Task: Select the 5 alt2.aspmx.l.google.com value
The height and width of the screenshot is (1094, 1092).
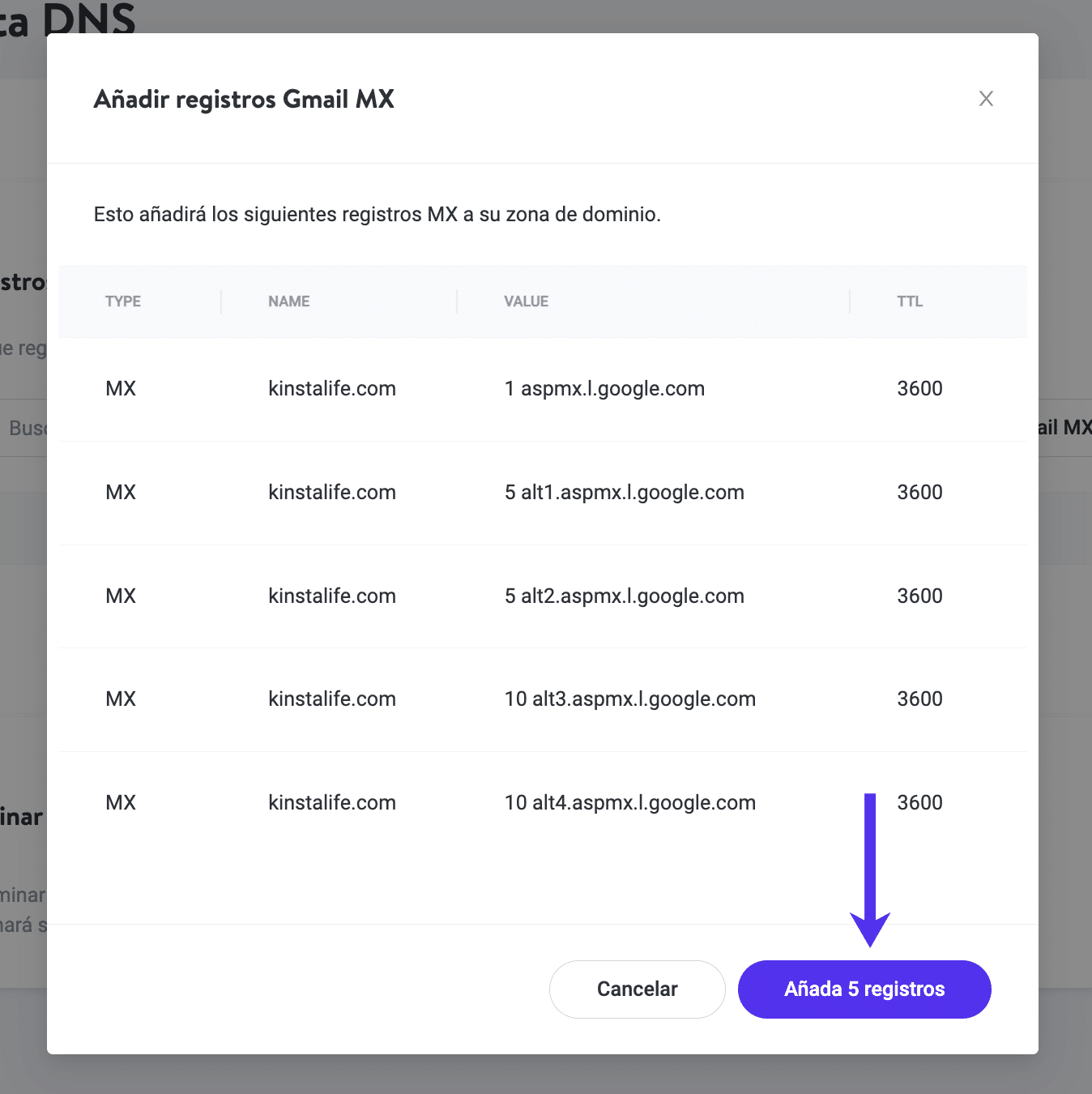Action: [624, 596]
